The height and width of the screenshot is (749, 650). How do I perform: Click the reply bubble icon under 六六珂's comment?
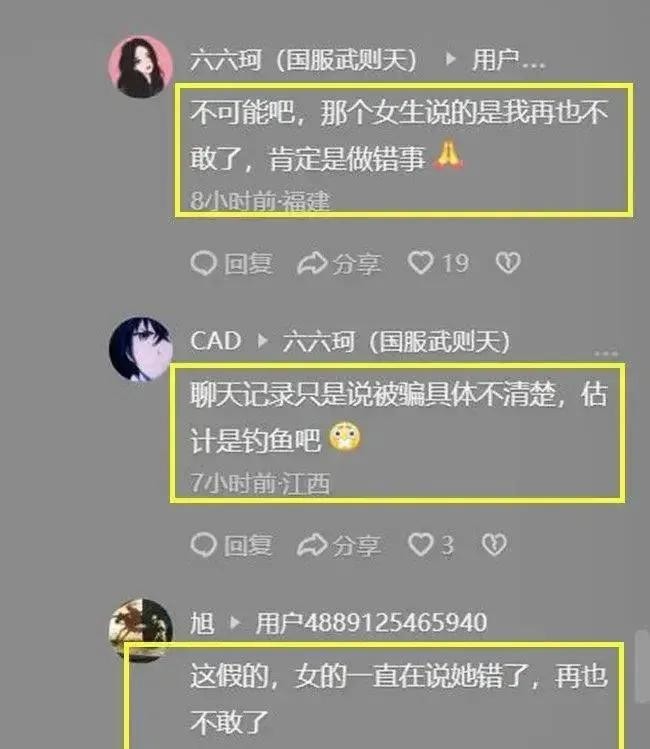[x=204, y=263]
